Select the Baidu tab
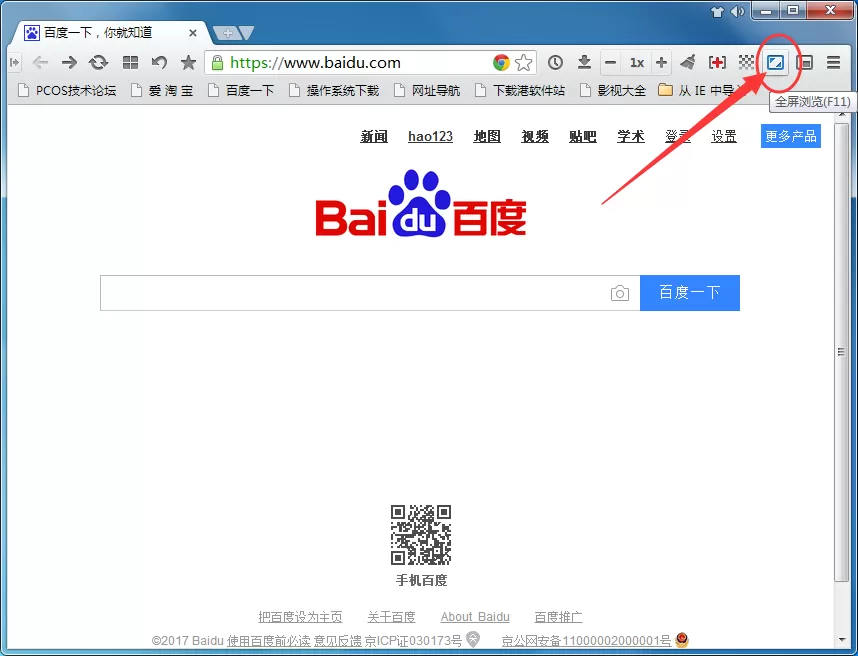This screenshot has width=858, height=656. 109,33
